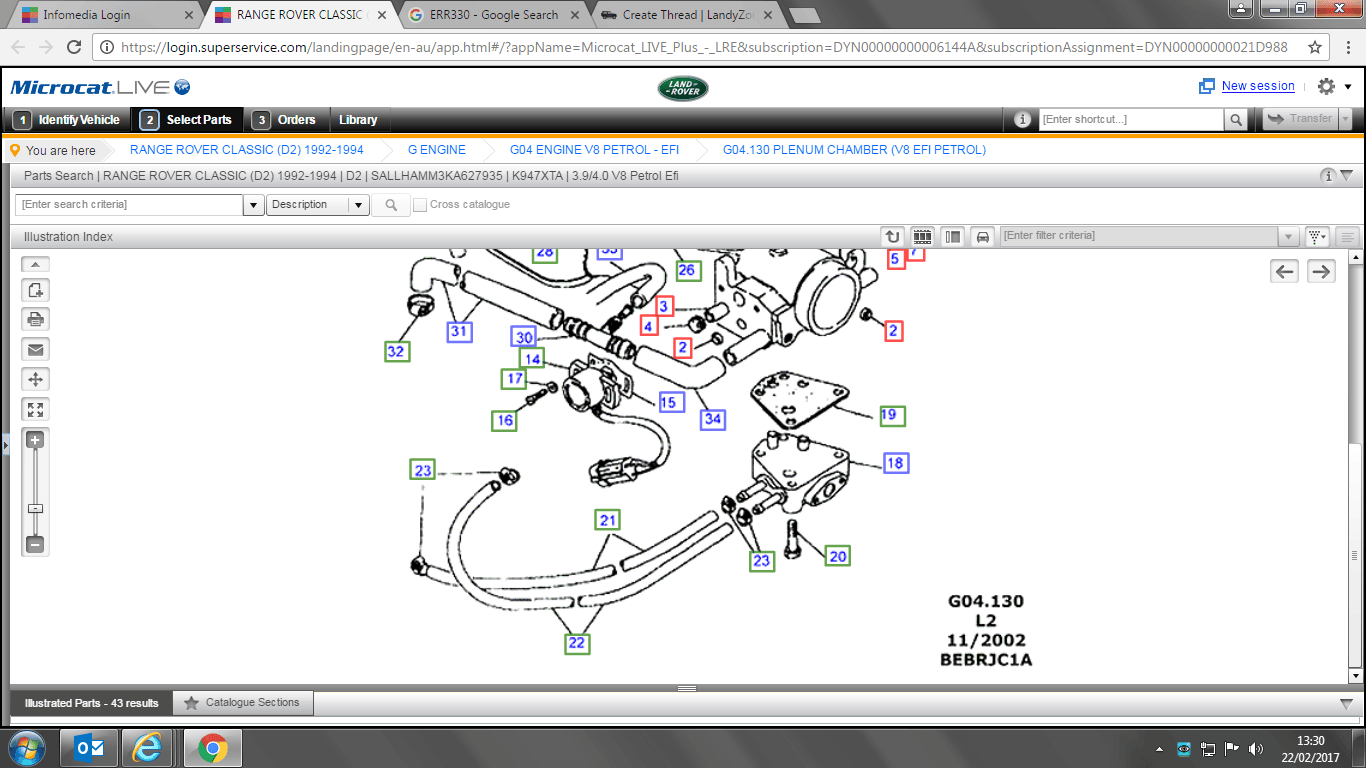Select part callout 30 in the diagram
Screen dimensions: 1366x768
[524, 337]
